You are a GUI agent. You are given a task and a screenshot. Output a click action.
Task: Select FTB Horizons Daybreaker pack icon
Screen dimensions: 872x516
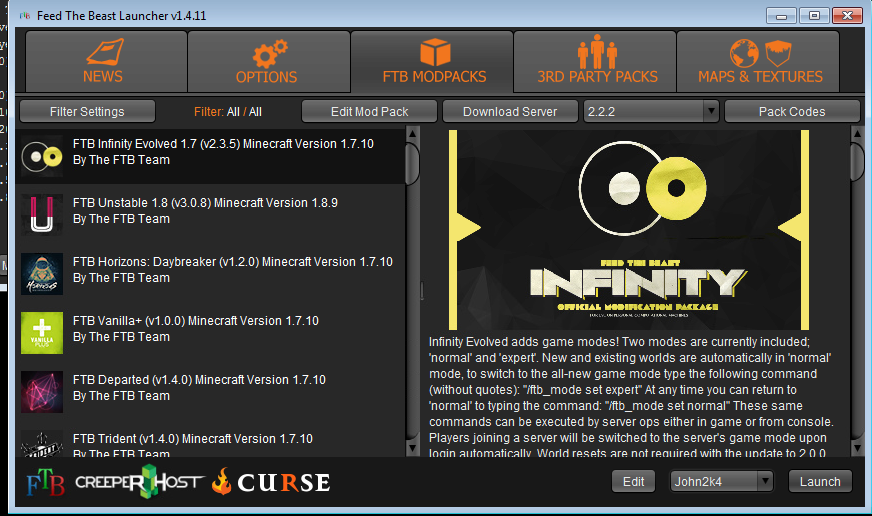click(x=42, y=274)
